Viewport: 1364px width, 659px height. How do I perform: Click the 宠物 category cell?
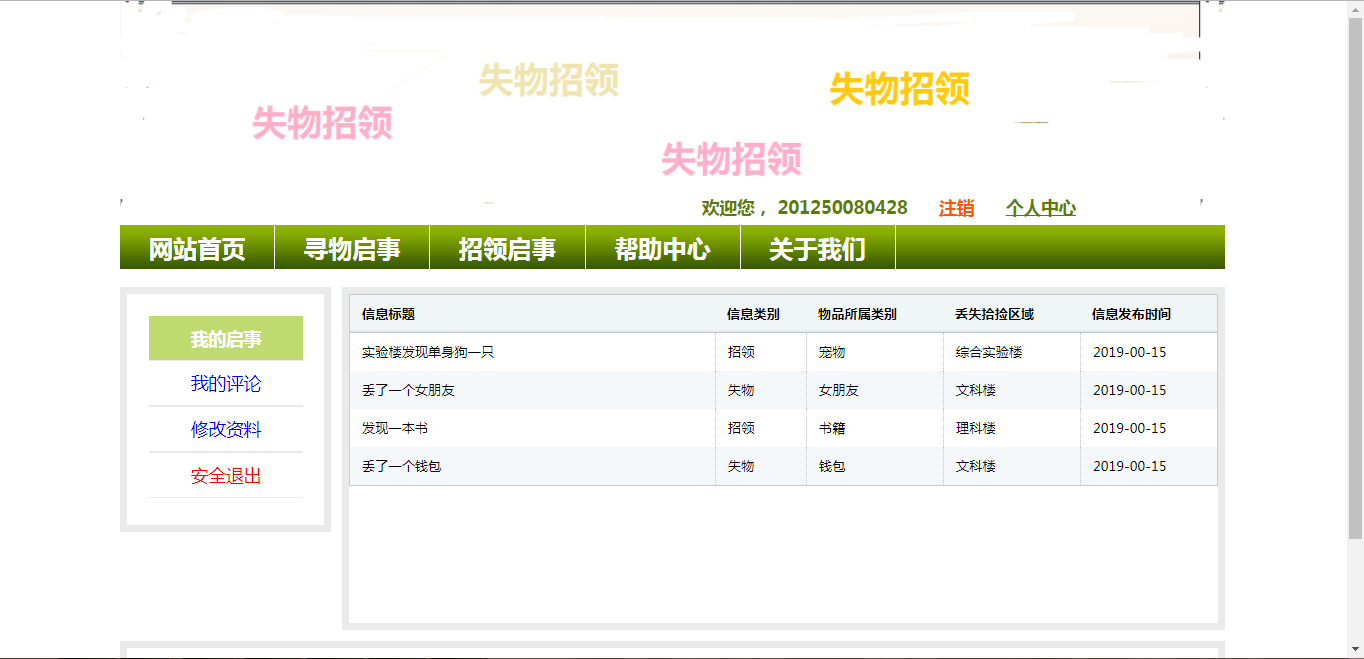pos(832,352)
